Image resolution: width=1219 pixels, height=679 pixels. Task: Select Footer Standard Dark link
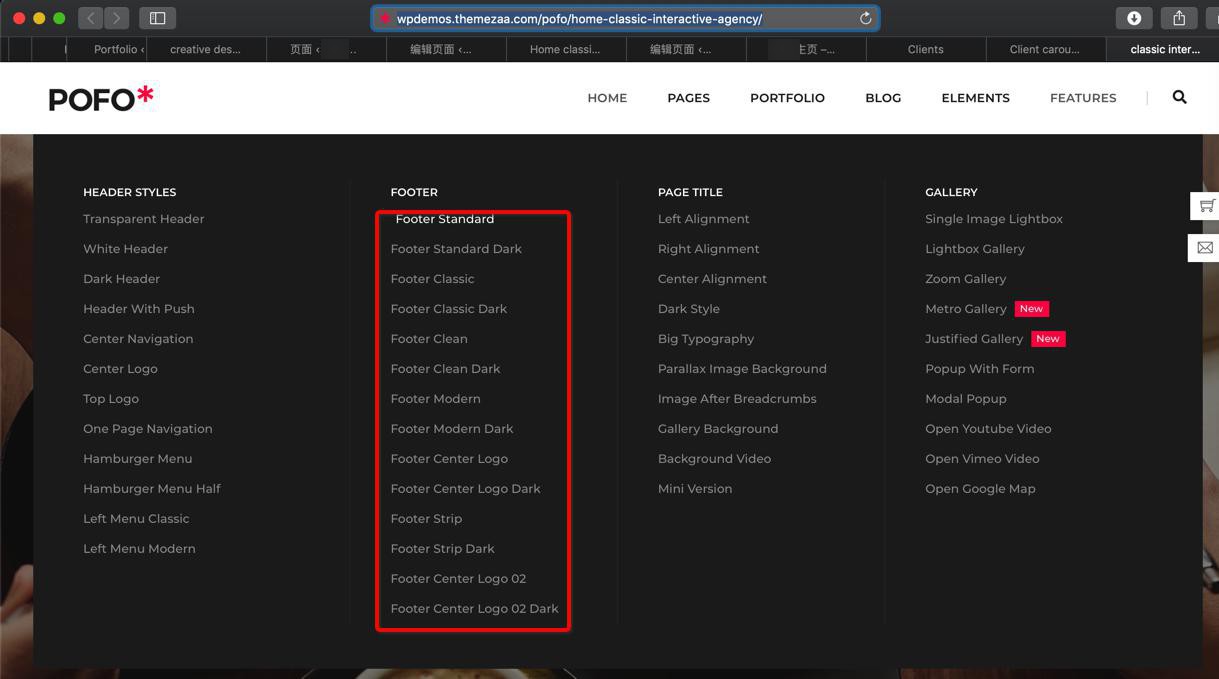[456, 249]
